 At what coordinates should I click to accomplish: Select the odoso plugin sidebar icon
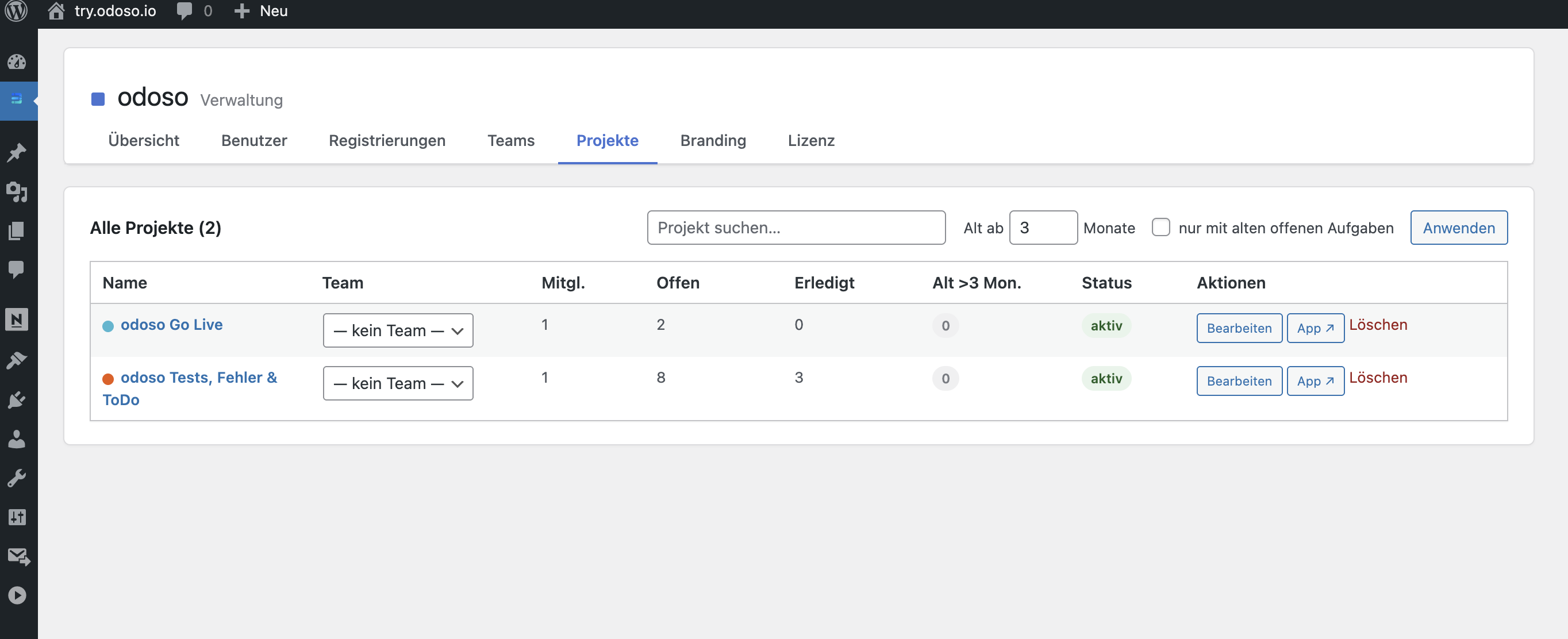point(17,99)
